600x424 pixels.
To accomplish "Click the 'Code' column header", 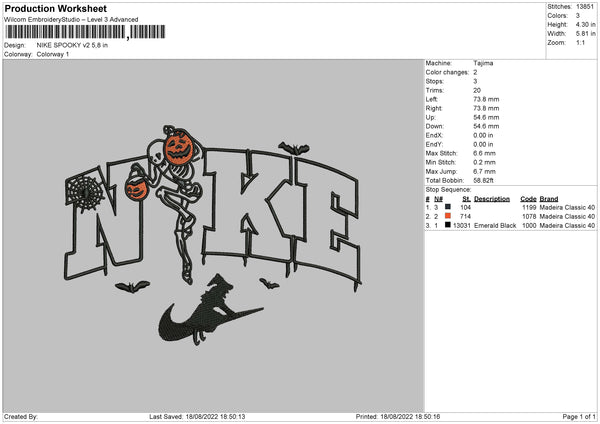I will click(x=528, y=199).
